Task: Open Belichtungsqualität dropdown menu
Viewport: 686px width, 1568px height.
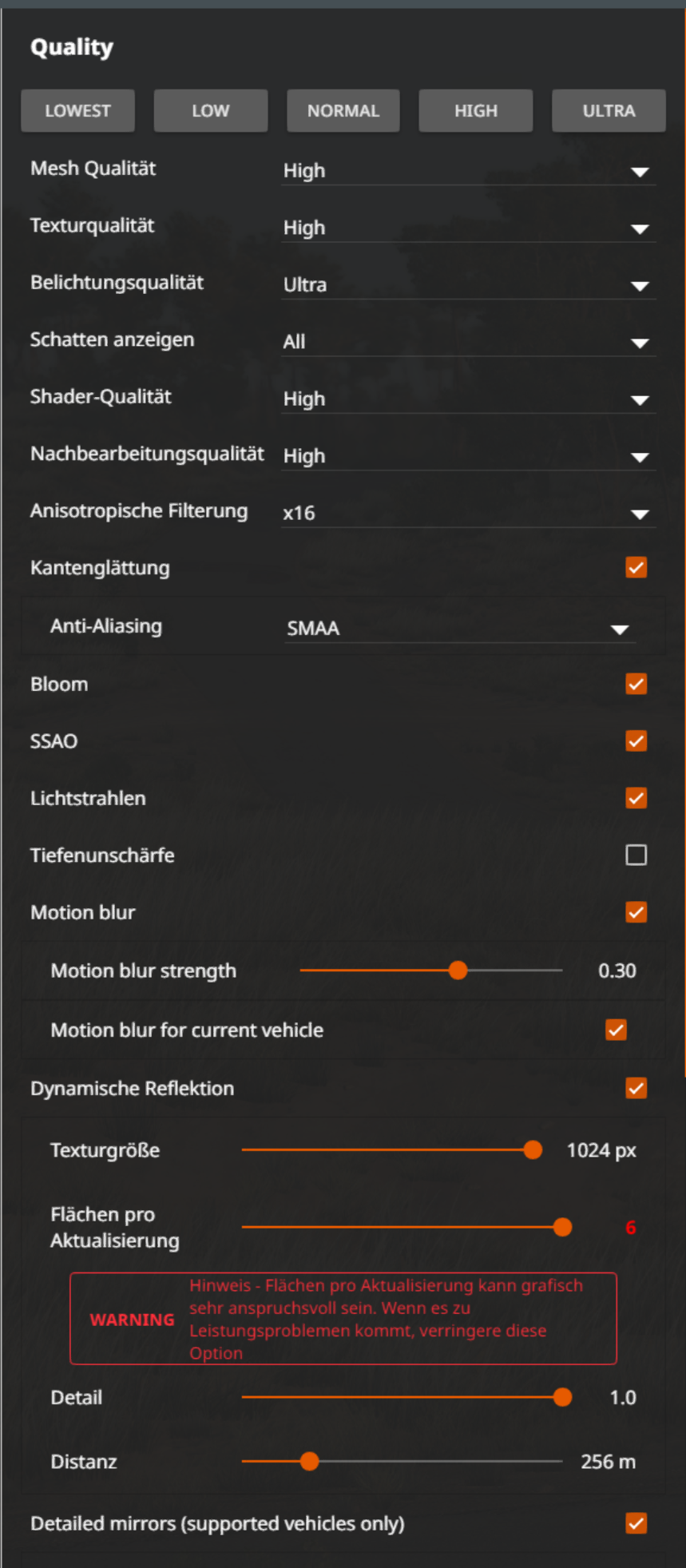Action: tap(468, 285)
